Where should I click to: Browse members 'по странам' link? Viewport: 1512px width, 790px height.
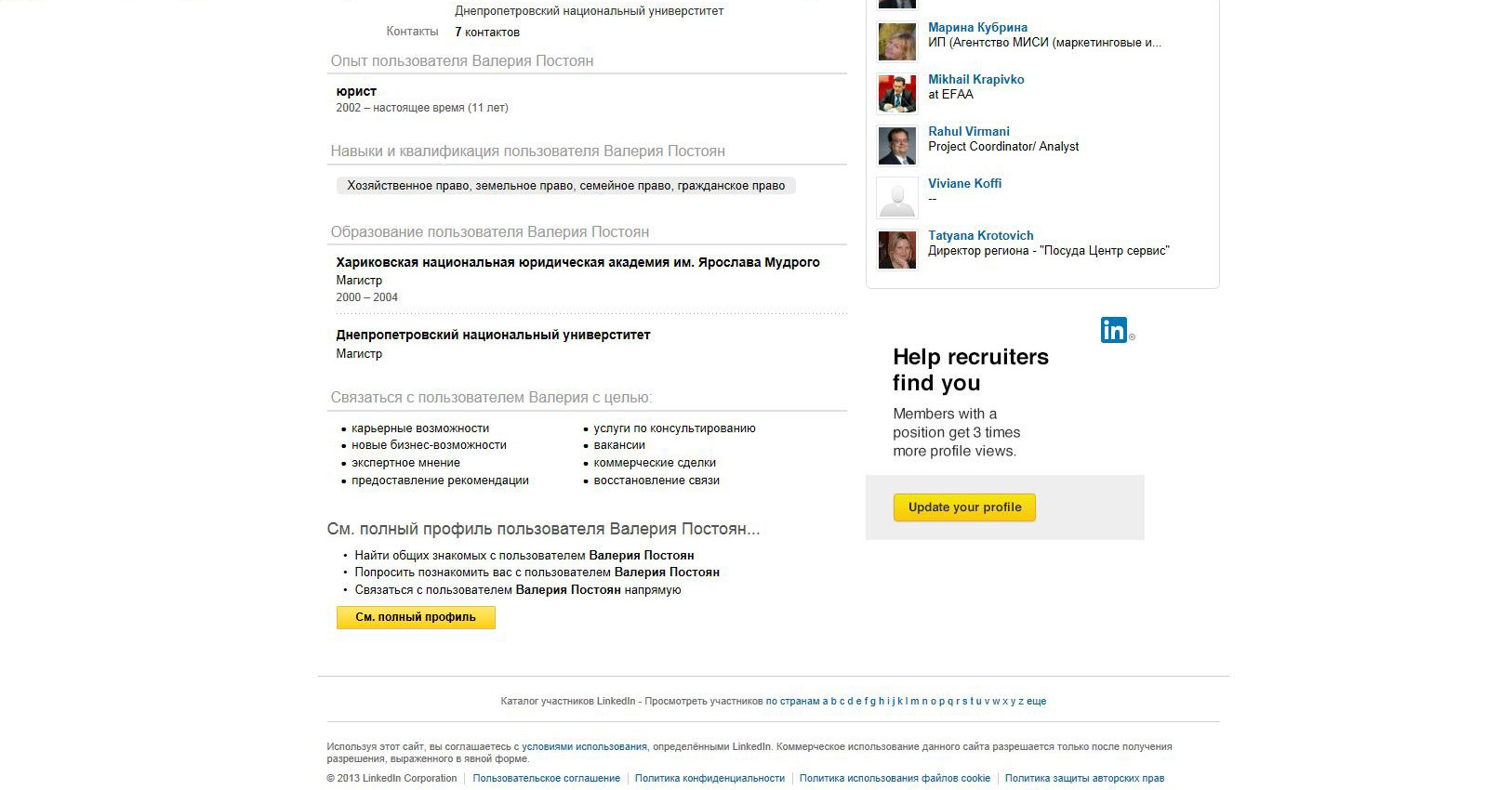tap(792, 702)
